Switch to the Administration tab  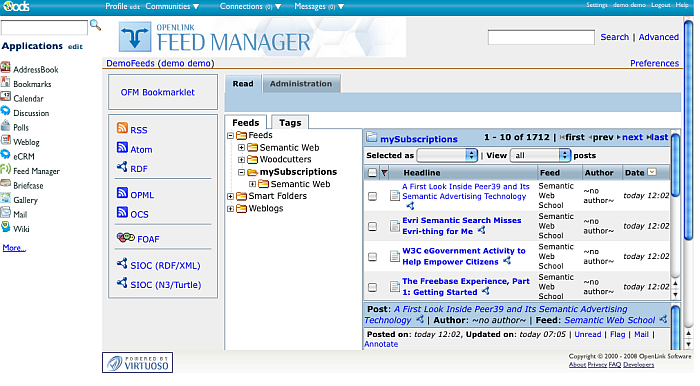301,83
